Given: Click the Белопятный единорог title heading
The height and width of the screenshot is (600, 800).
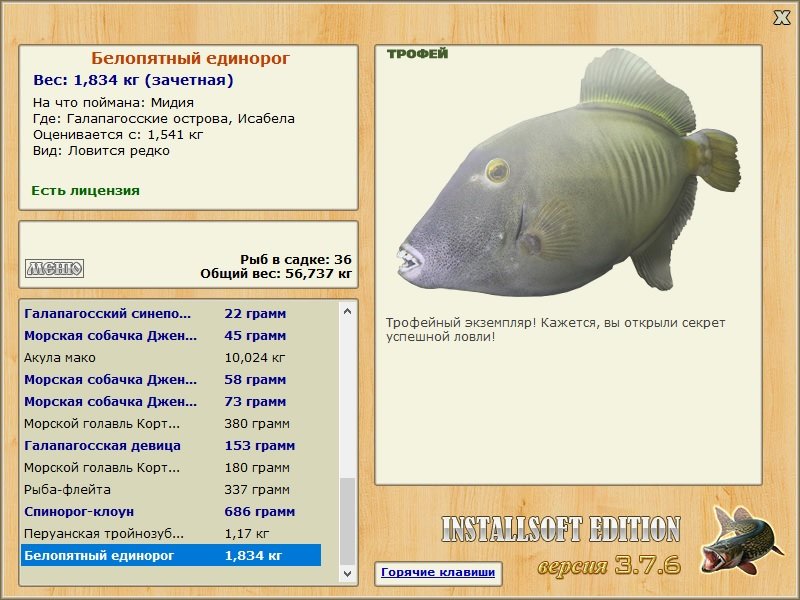Looking at the screenshot, I should (x=190, y=58).
